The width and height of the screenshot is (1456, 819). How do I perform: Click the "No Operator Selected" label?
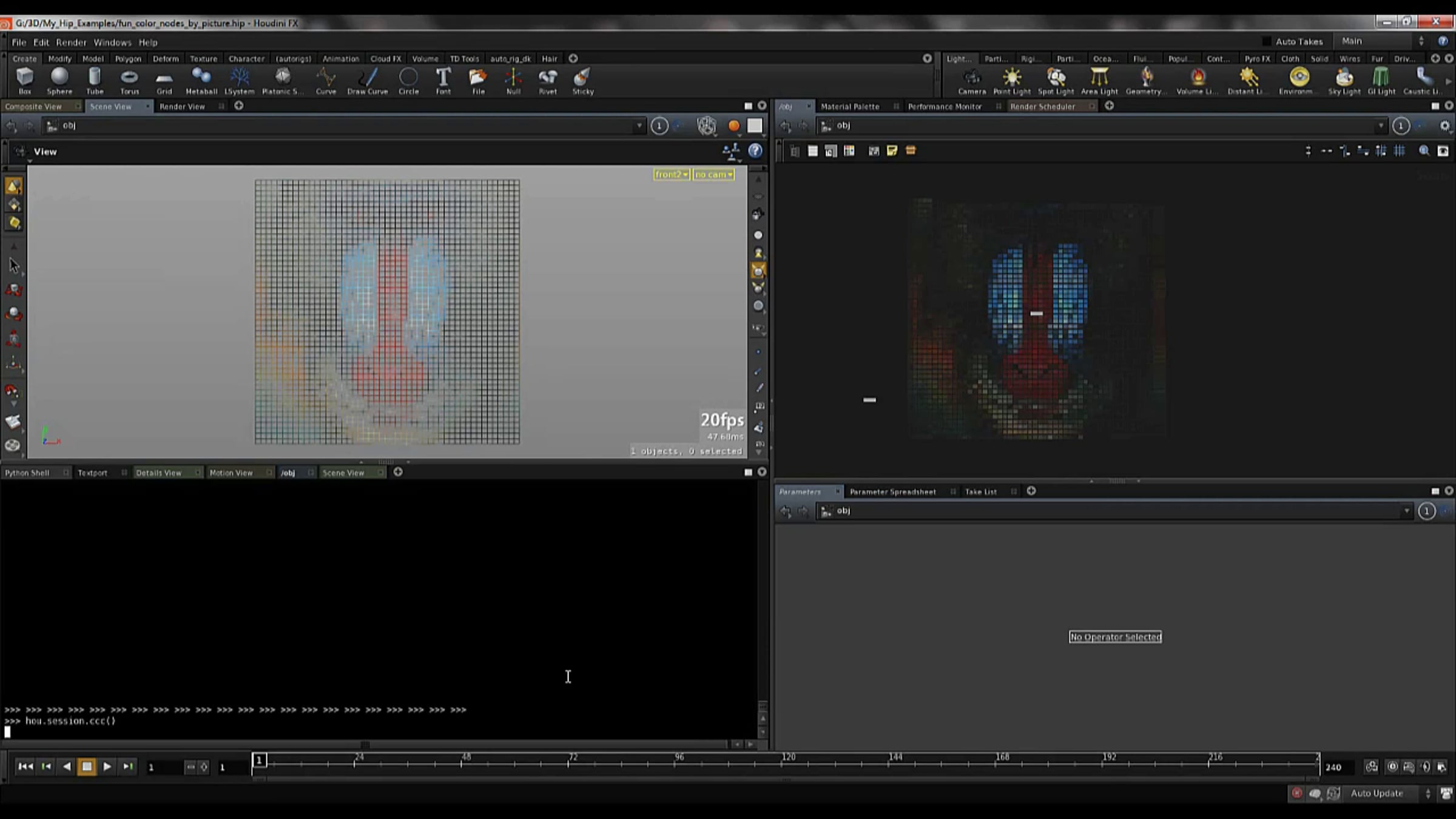(1115, 637)
